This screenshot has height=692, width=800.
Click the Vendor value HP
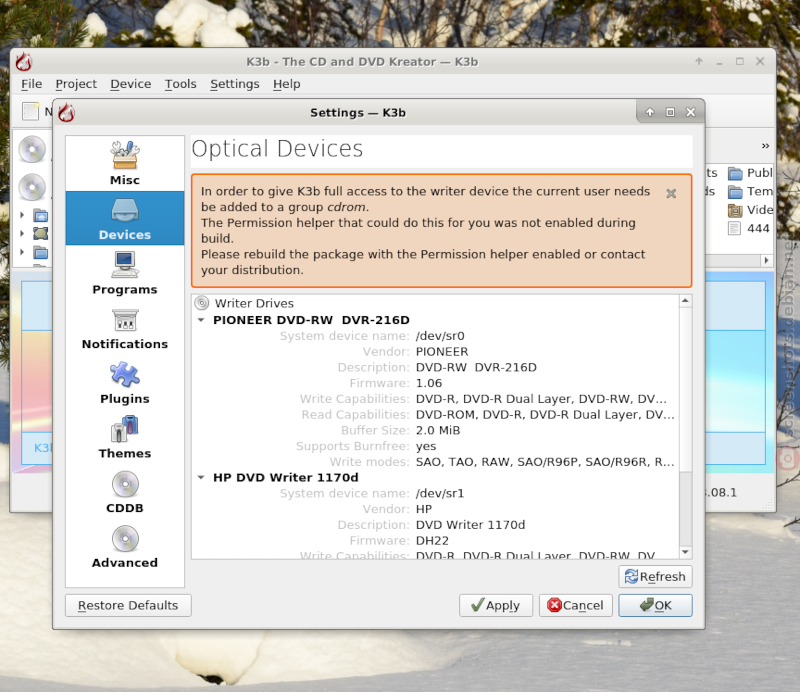(423, 509)
